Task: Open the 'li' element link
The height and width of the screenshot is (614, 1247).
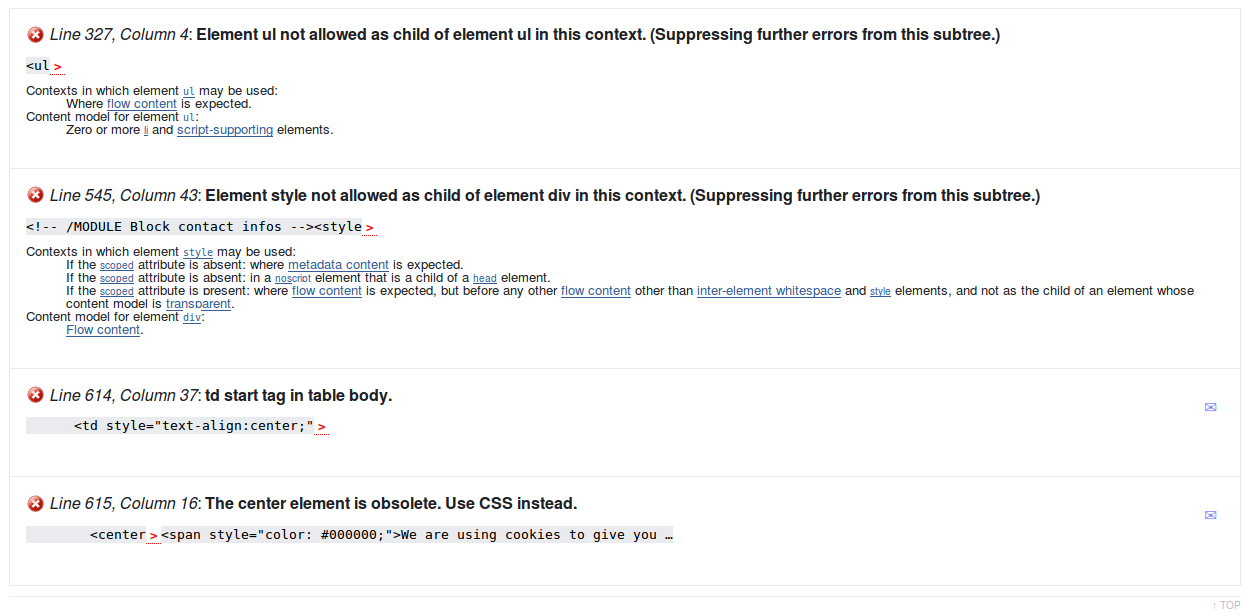Action: point(146,130)
